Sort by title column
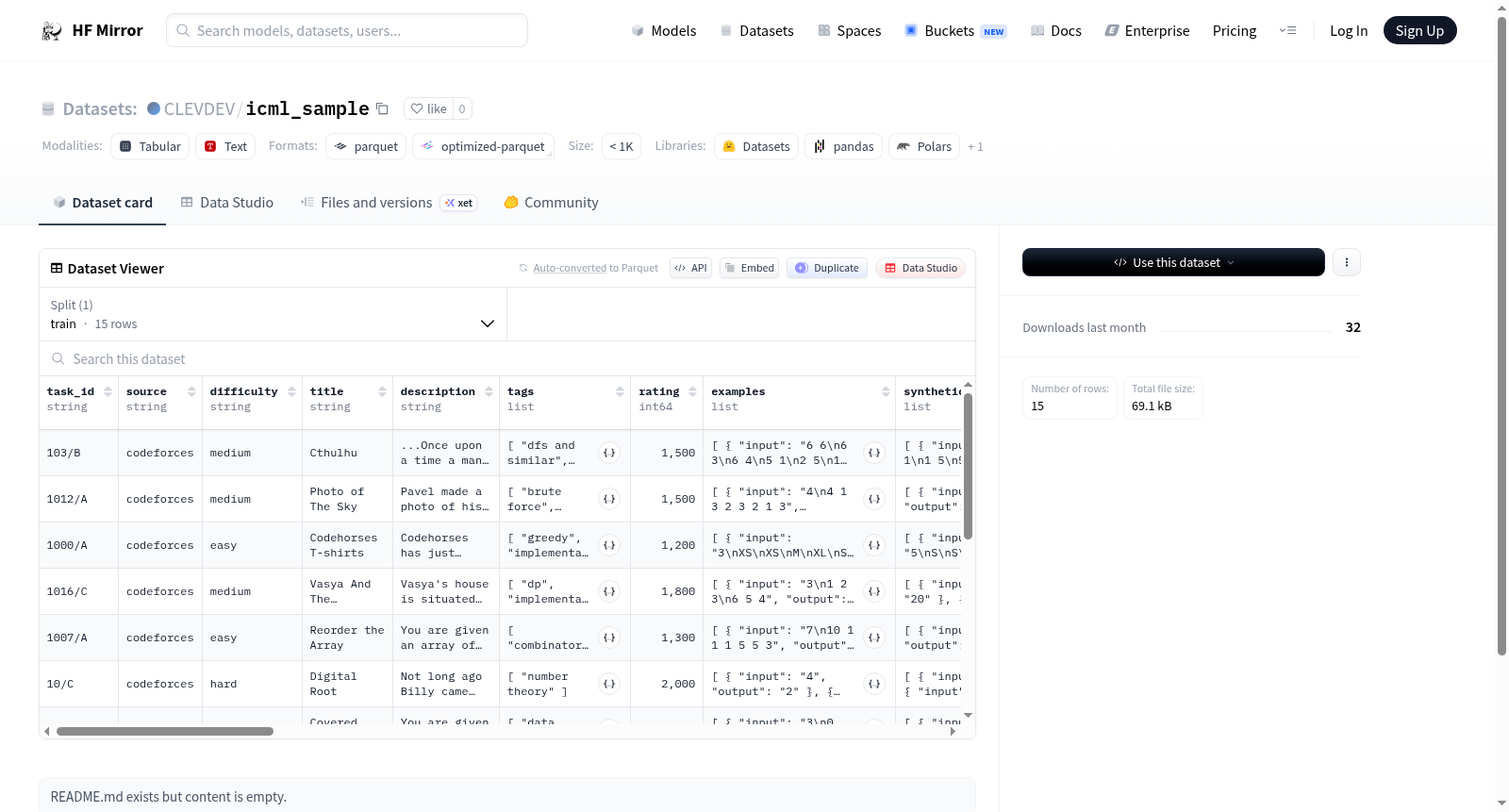Viewport: 1509px width, 812px height. tap(382, 391)
